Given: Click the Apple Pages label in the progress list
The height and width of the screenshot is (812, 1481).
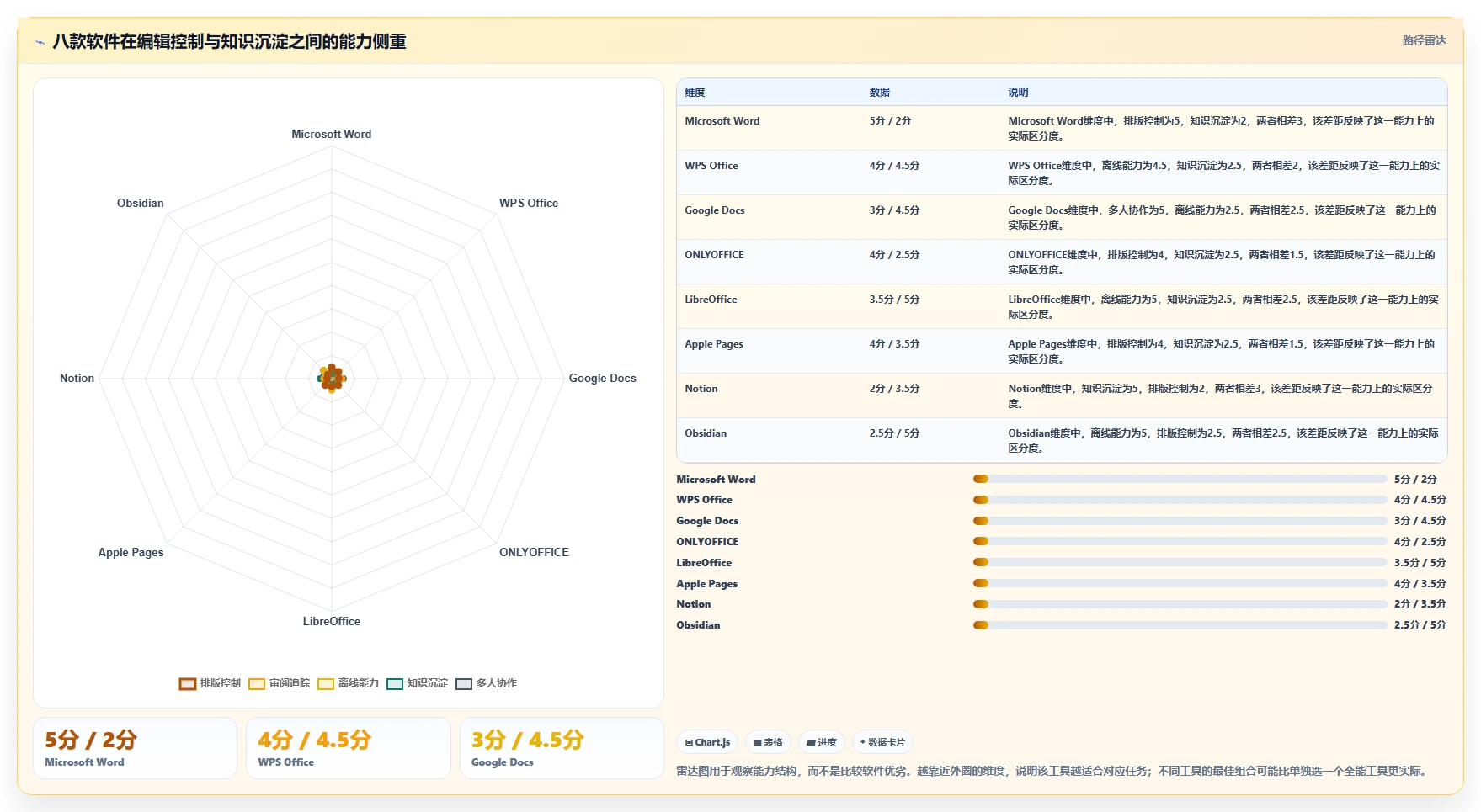Looking at the screenshot, I should click(x=707, y=584).
